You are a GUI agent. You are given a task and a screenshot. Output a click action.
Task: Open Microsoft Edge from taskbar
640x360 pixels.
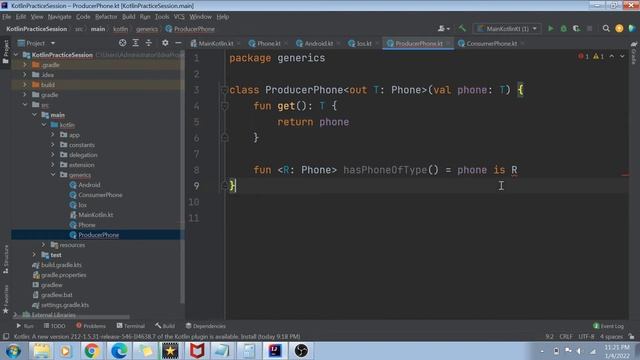119,351
